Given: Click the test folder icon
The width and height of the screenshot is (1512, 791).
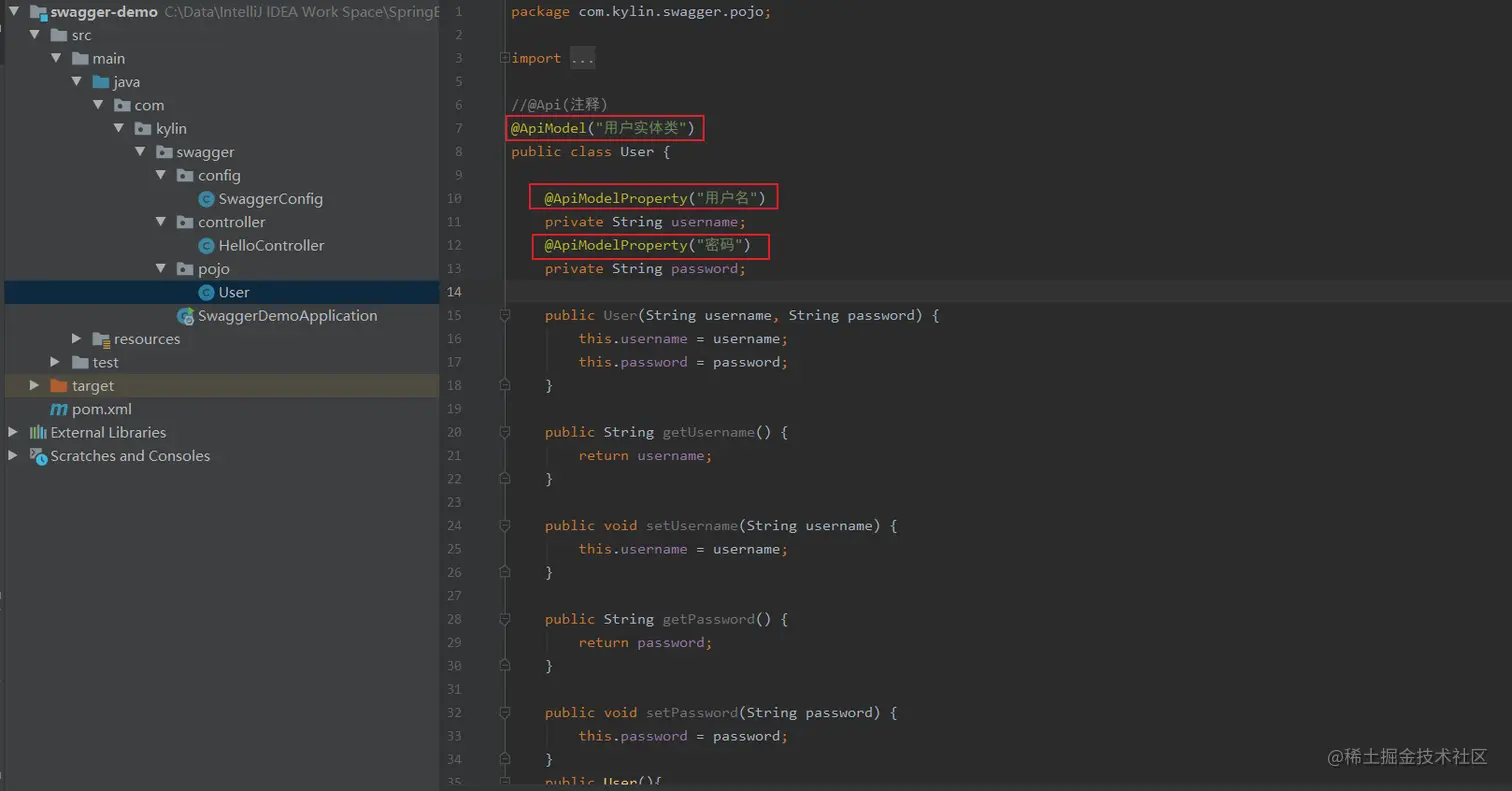Looking at the screenshot, I should [80, 362].
